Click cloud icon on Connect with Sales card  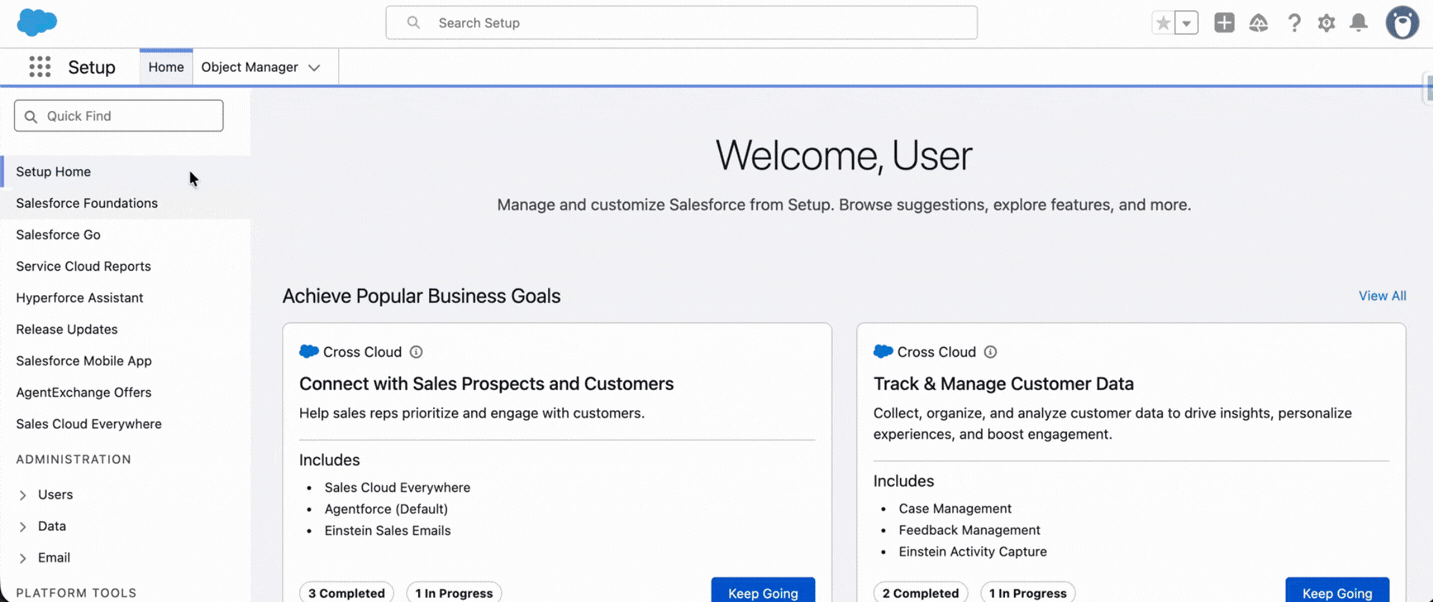point(309,352)
